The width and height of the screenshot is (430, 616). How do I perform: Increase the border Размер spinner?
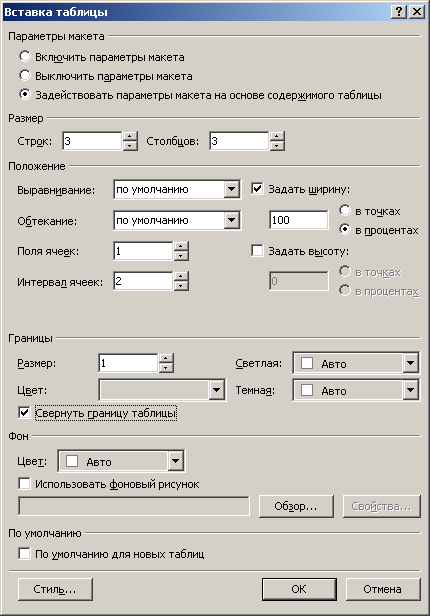166,358
